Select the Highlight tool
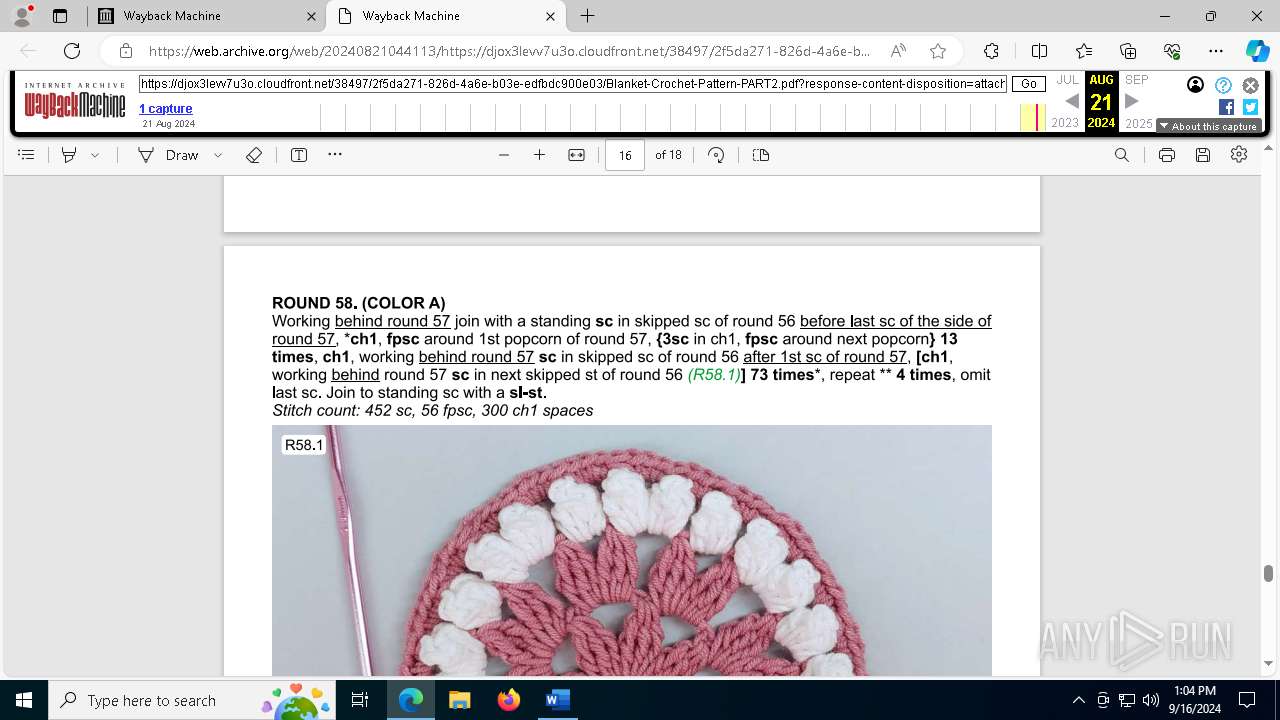This screenshot has height=720, width=1280. coord(69,155)
